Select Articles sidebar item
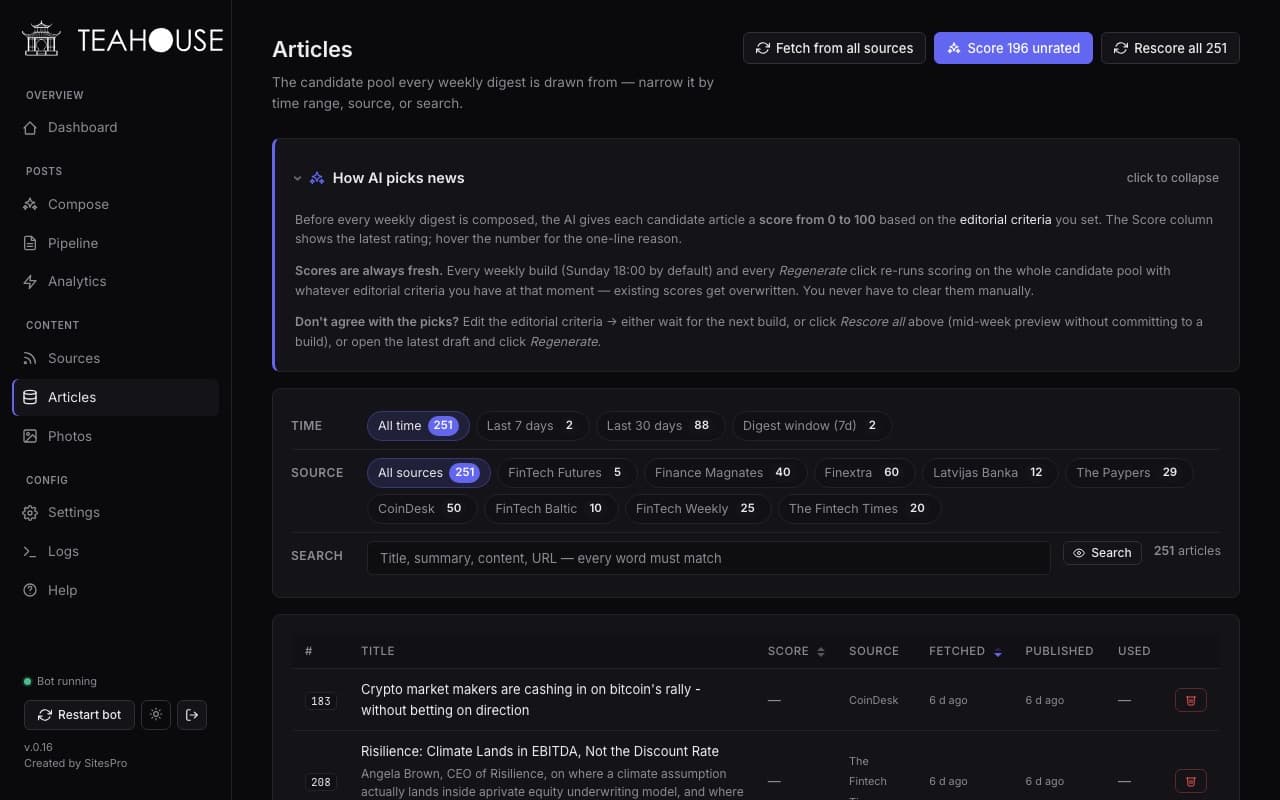The height and width of the screenshot is (800, 1280). click(116, 397)
